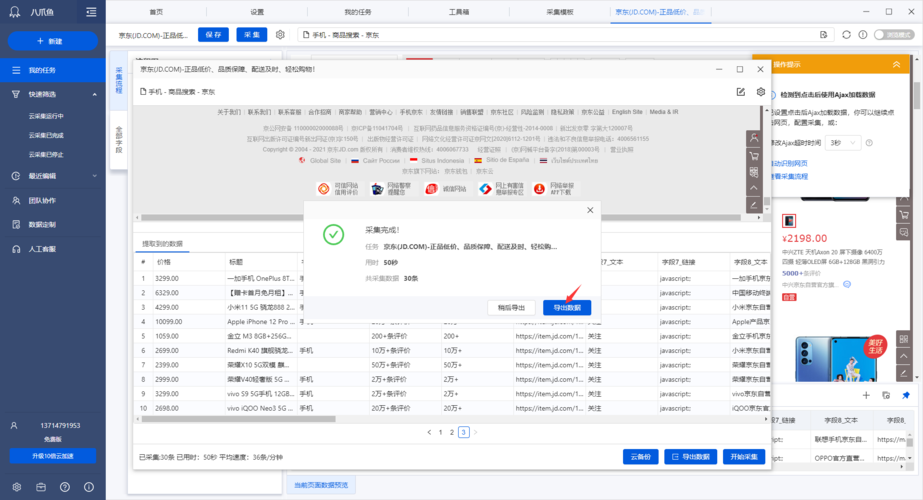Click the info icon near browse toggle
This screenshot has width=923, height=500.
pos(862,35)
